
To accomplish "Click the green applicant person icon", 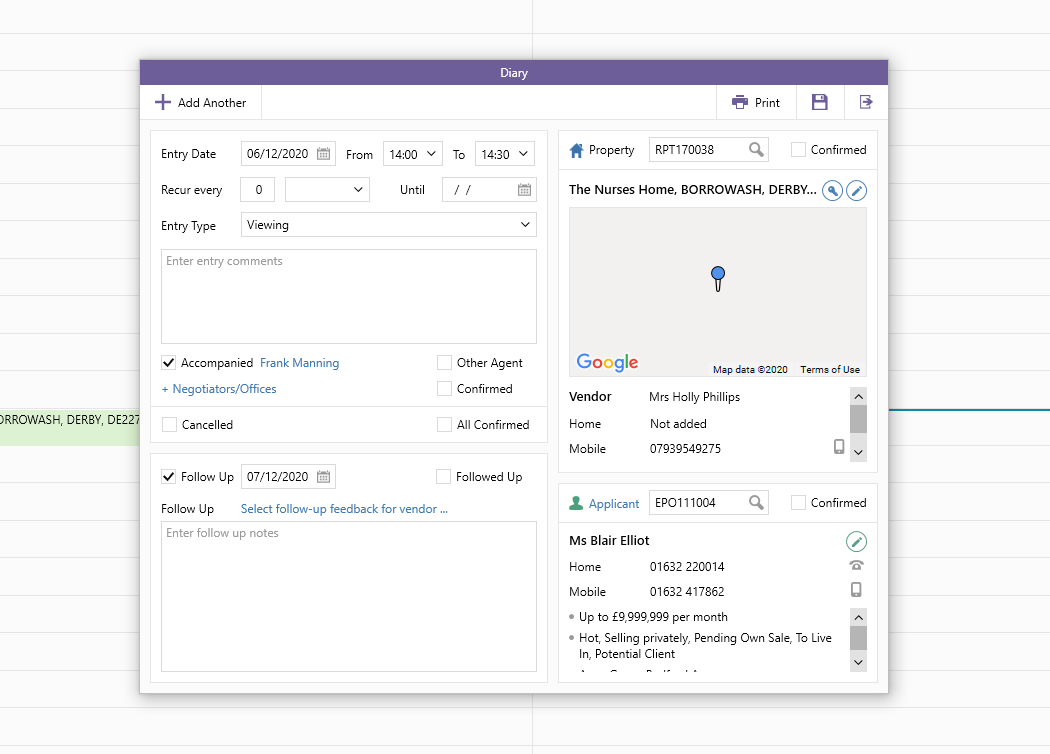I will click(x=576, y=503).
